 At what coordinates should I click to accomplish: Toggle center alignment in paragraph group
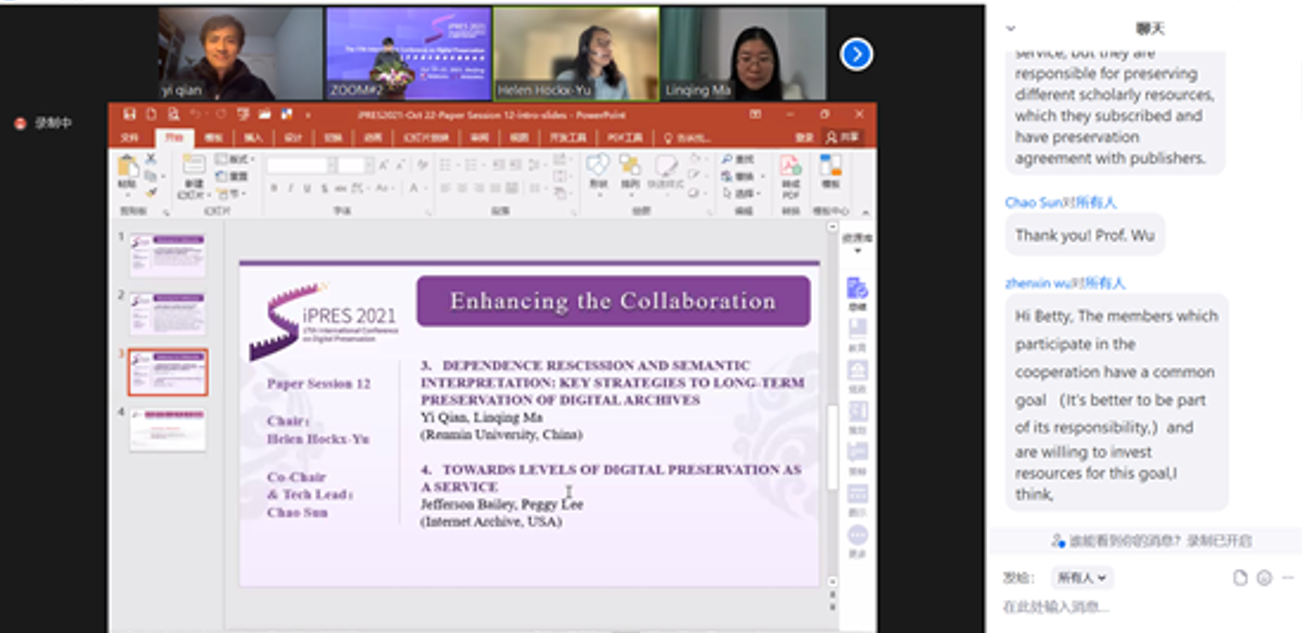(x=462, y=188)
